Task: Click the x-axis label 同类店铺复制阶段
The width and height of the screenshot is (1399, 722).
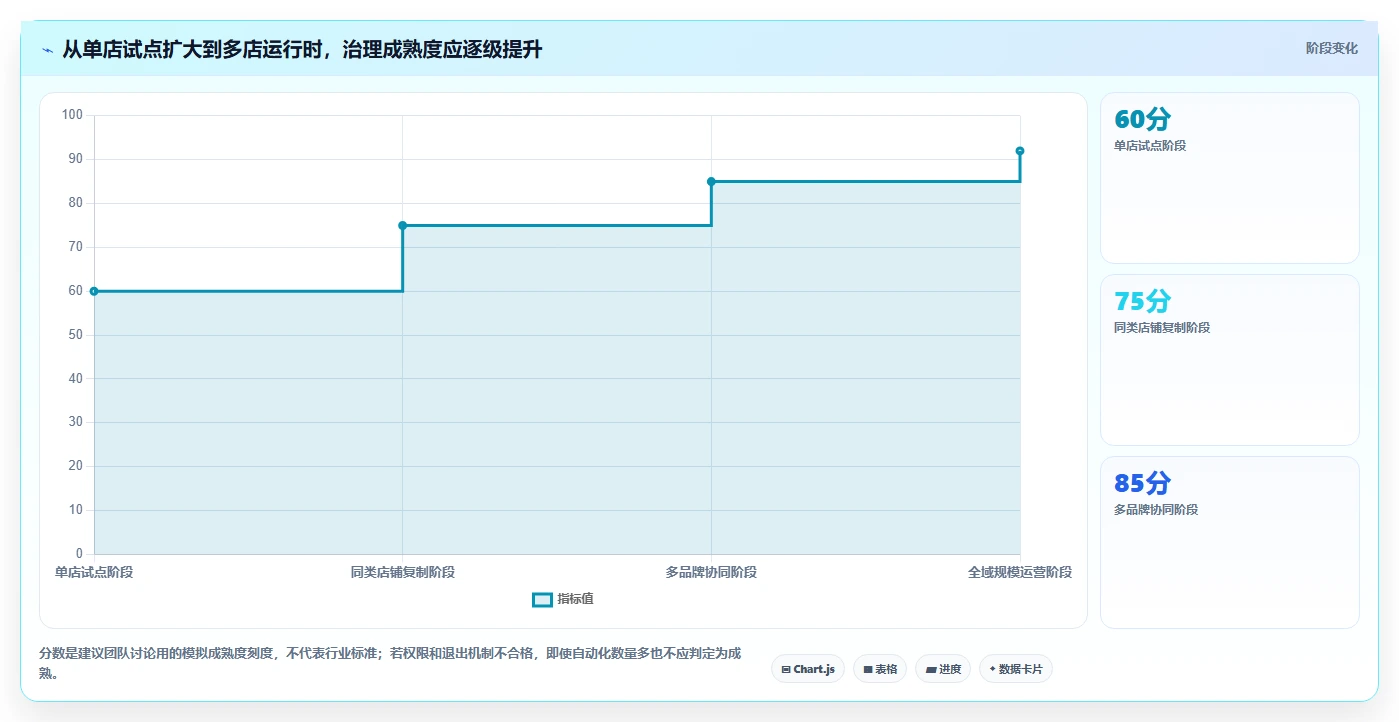Action: tap(403, 572)
